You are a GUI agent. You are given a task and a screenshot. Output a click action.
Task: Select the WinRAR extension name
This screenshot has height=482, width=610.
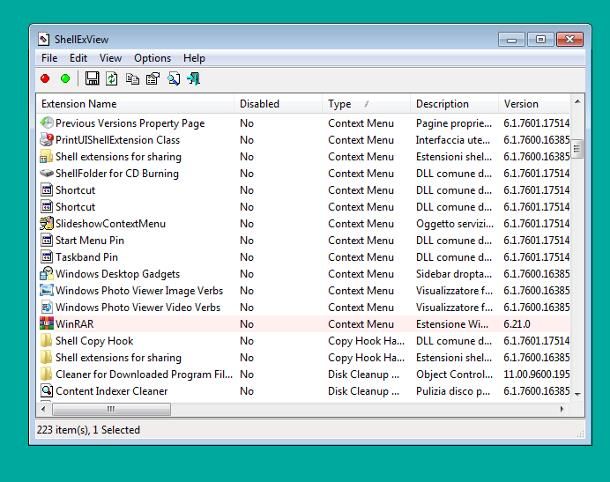pos(75,324)
